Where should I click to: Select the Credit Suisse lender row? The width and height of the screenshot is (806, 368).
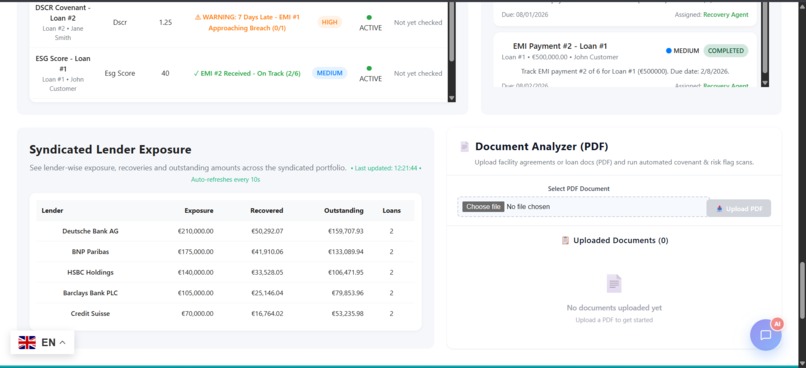pos(225,314)
